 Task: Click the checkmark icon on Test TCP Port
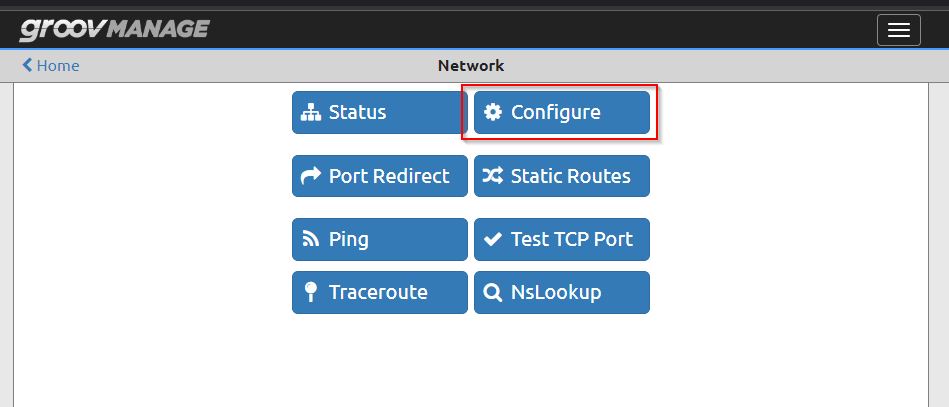pyautogui.click(x=493, y=239)
